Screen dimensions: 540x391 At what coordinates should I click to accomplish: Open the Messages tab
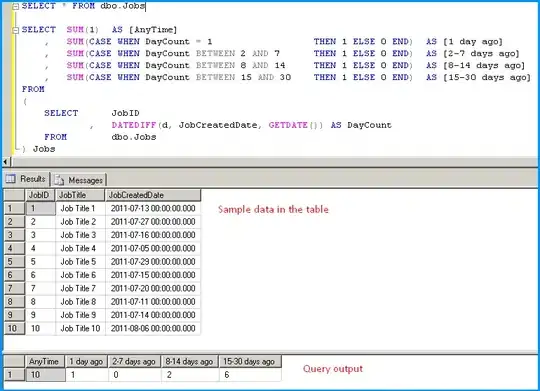pos(79,180)
